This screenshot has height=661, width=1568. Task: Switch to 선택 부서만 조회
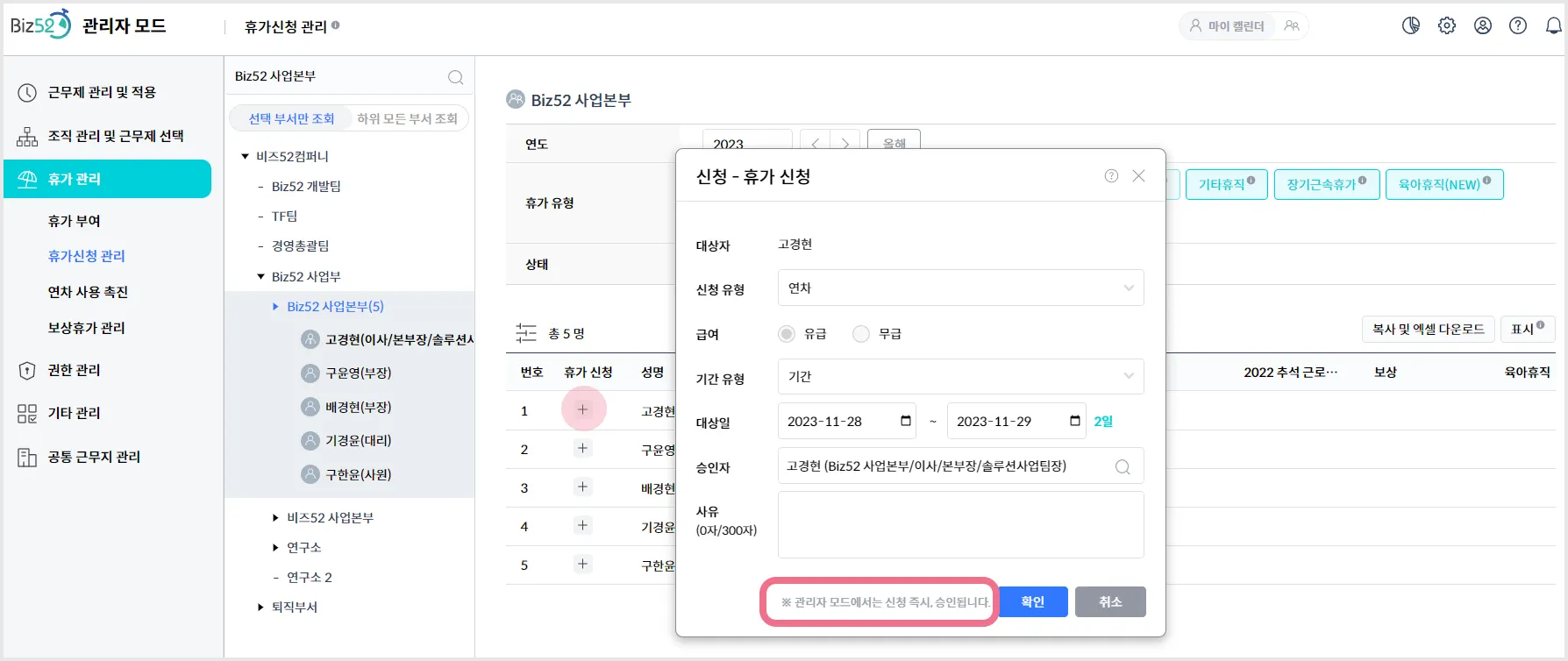click(291, 118)
